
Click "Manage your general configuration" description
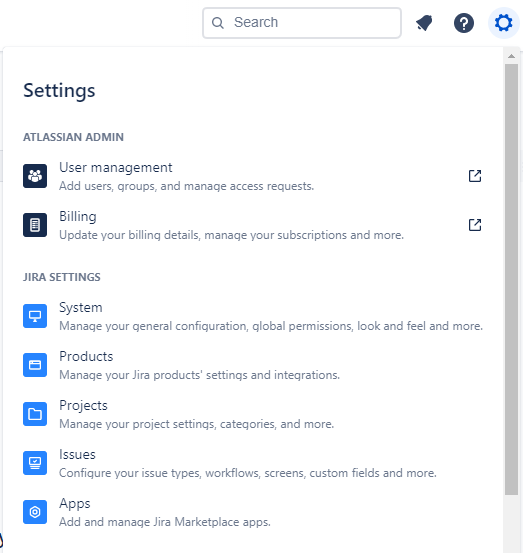point(271,326)
